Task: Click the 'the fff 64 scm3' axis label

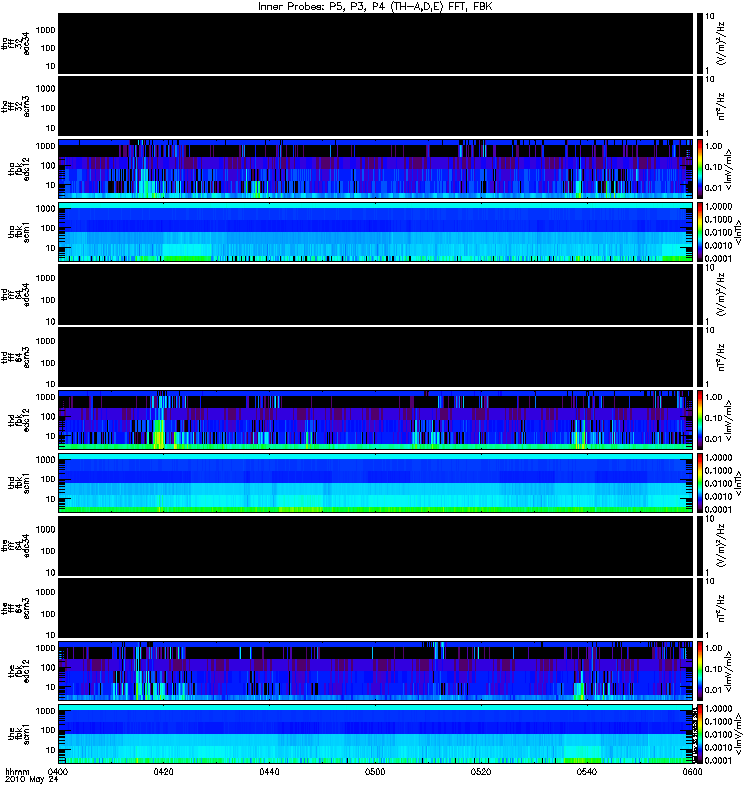Action: click(15, 609)
